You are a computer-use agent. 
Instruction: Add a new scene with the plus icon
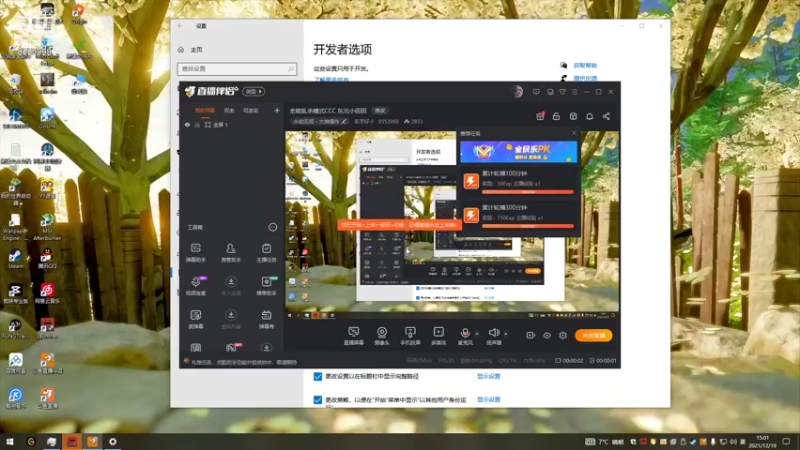tap(277, 110)
